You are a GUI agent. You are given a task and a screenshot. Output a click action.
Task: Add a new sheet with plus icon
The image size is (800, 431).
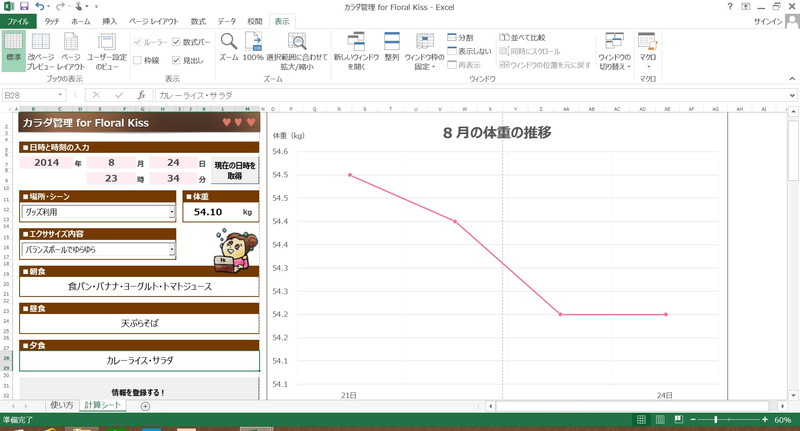point(145,406)
